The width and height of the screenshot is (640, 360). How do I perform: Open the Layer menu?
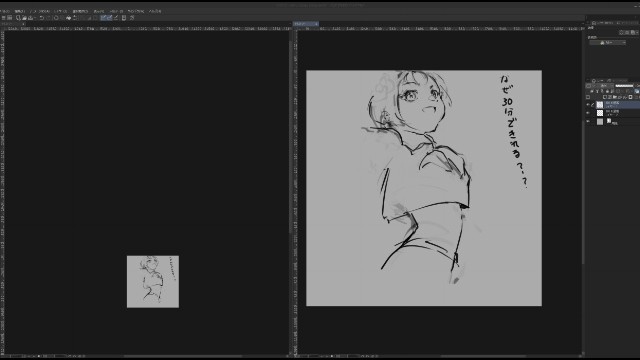(x=60, y=11)
